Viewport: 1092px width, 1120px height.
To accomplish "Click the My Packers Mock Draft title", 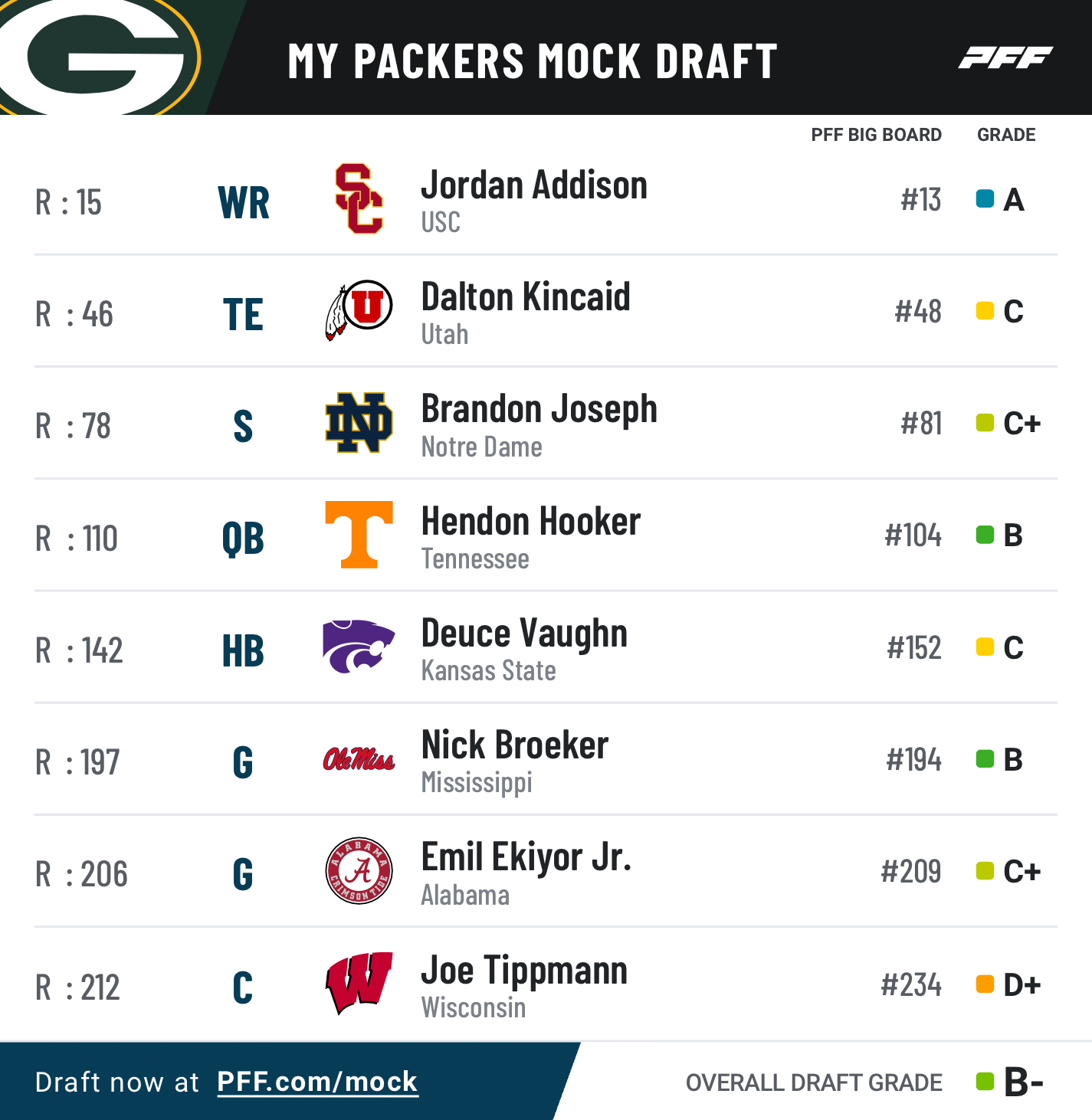I will click(532, 61).
